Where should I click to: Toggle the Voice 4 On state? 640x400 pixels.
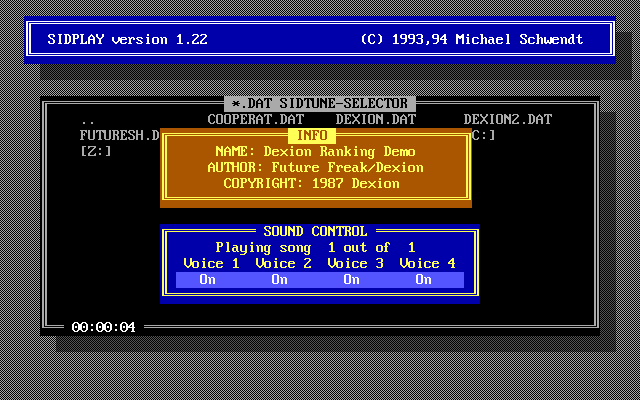click(x=423, y=280)
